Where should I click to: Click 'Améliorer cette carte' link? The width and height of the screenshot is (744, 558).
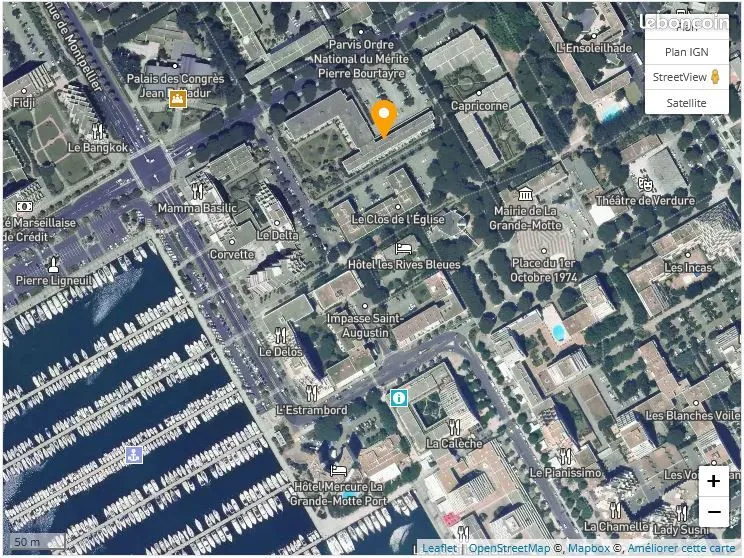click(x=681, y=548)
